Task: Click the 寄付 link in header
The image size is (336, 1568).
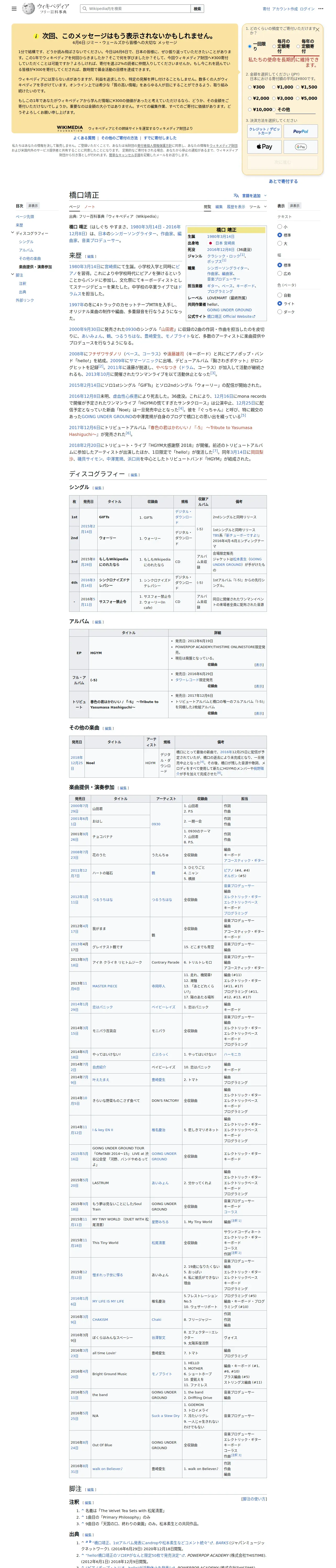Action: (x=266, y=9)
